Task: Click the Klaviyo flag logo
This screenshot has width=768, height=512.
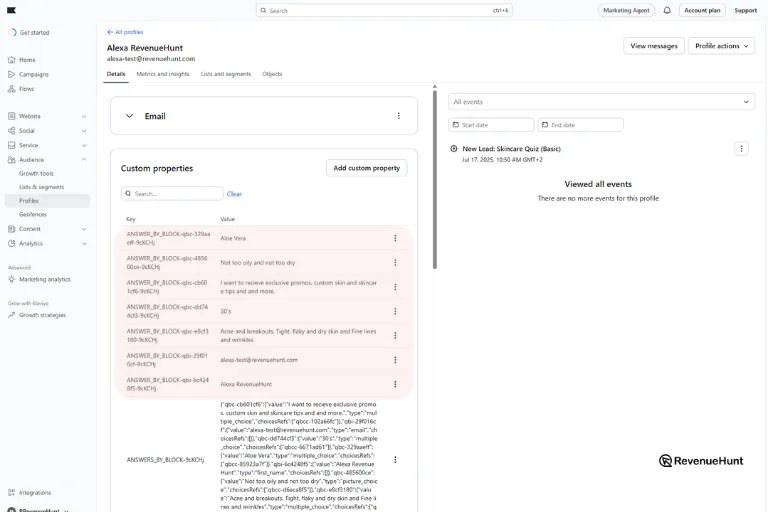Action: point(11,10)
